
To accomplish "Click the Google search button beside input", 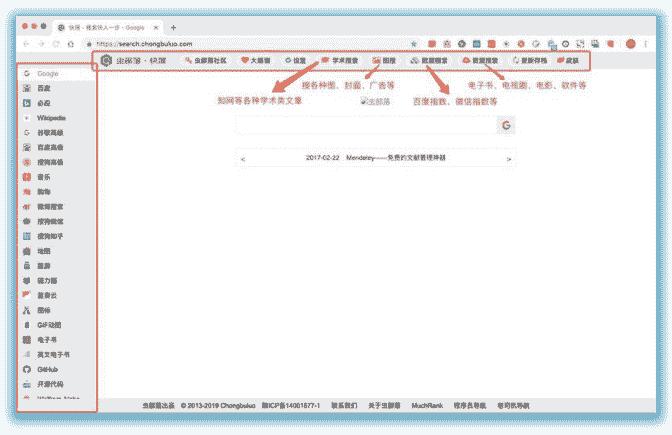I will click(506, 126).
